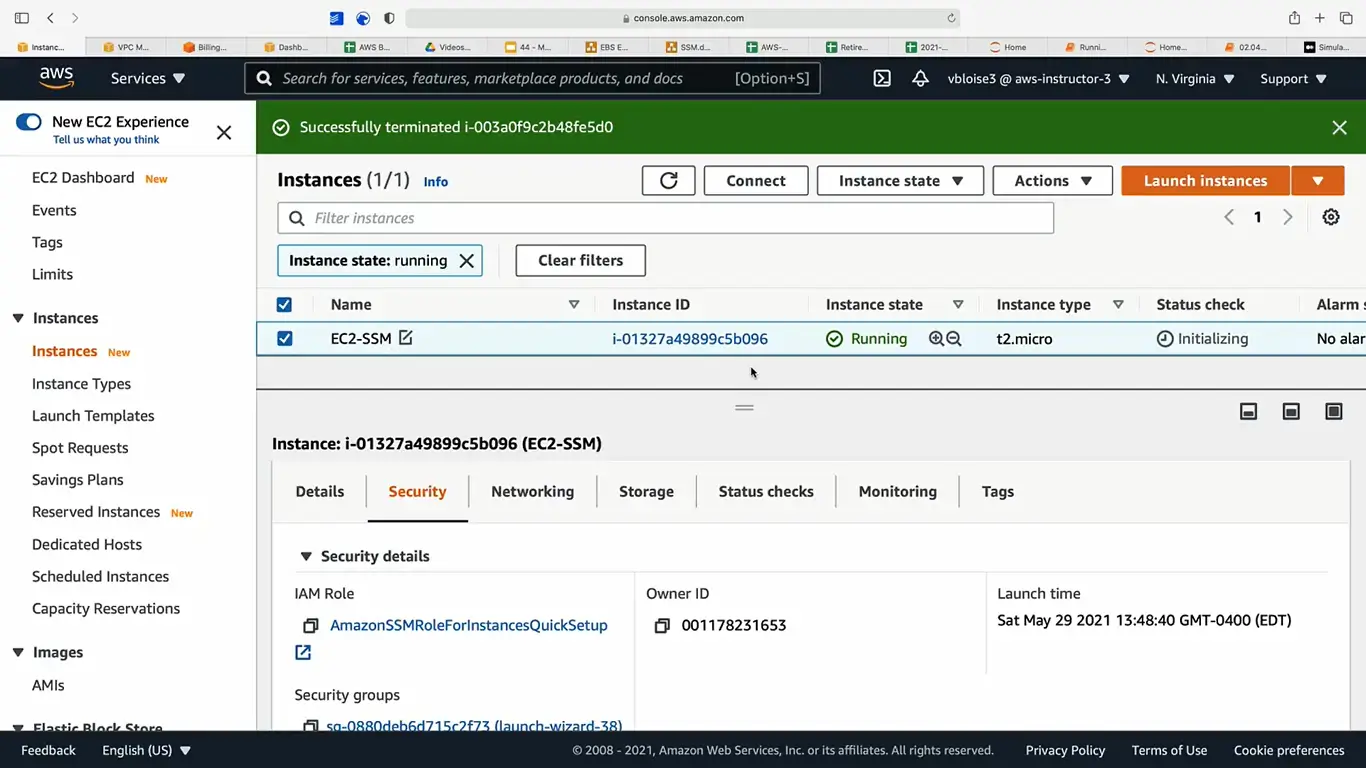
Task: Open the notifications bell
Action: [x=920, y=78]
